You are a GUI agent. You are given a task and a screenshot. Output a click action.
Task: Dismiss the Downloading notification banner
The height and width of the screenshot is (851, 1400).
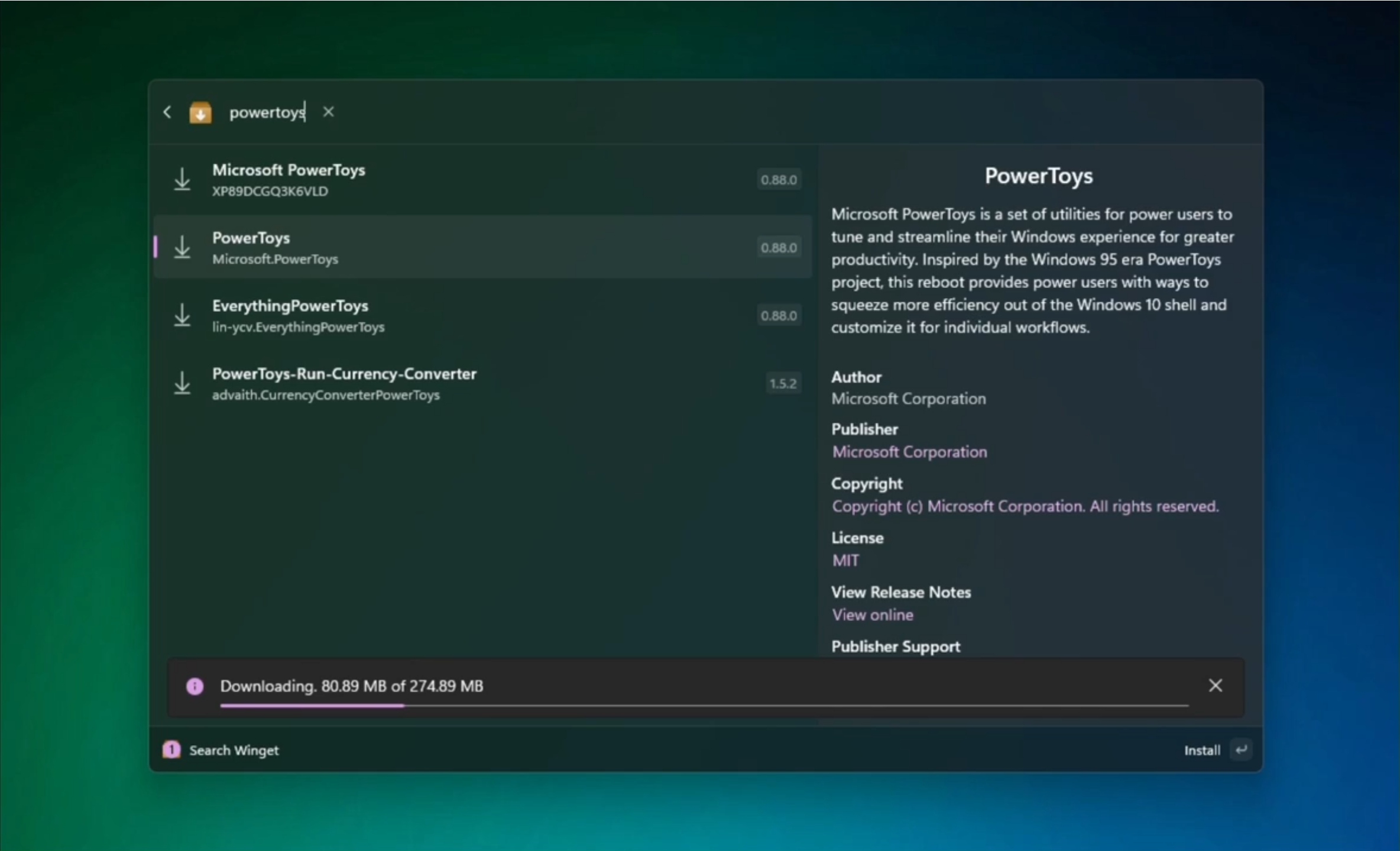click(x=1215, y=685)
